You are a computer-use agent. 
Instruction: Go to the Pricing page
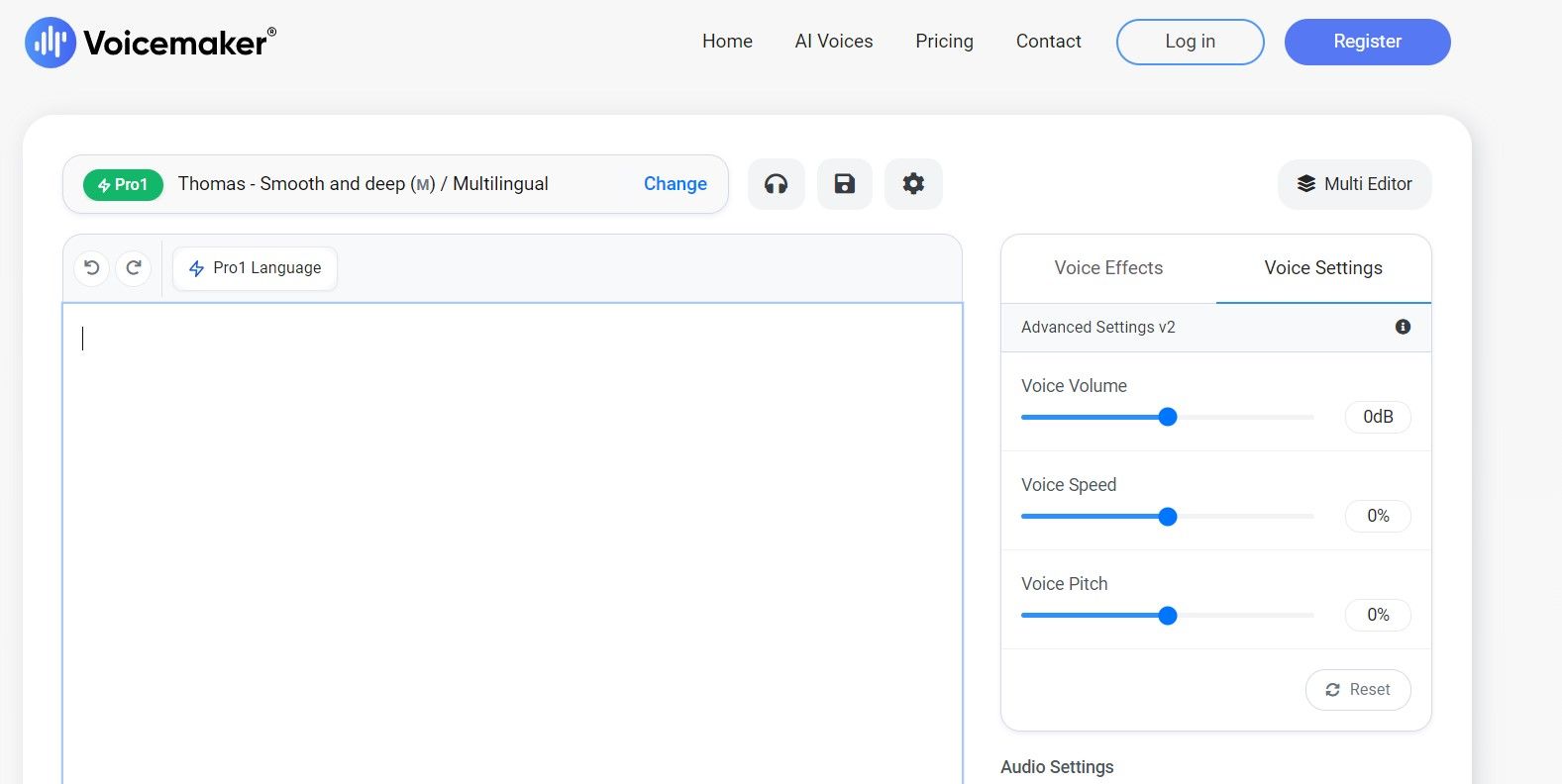click(944, 42)
